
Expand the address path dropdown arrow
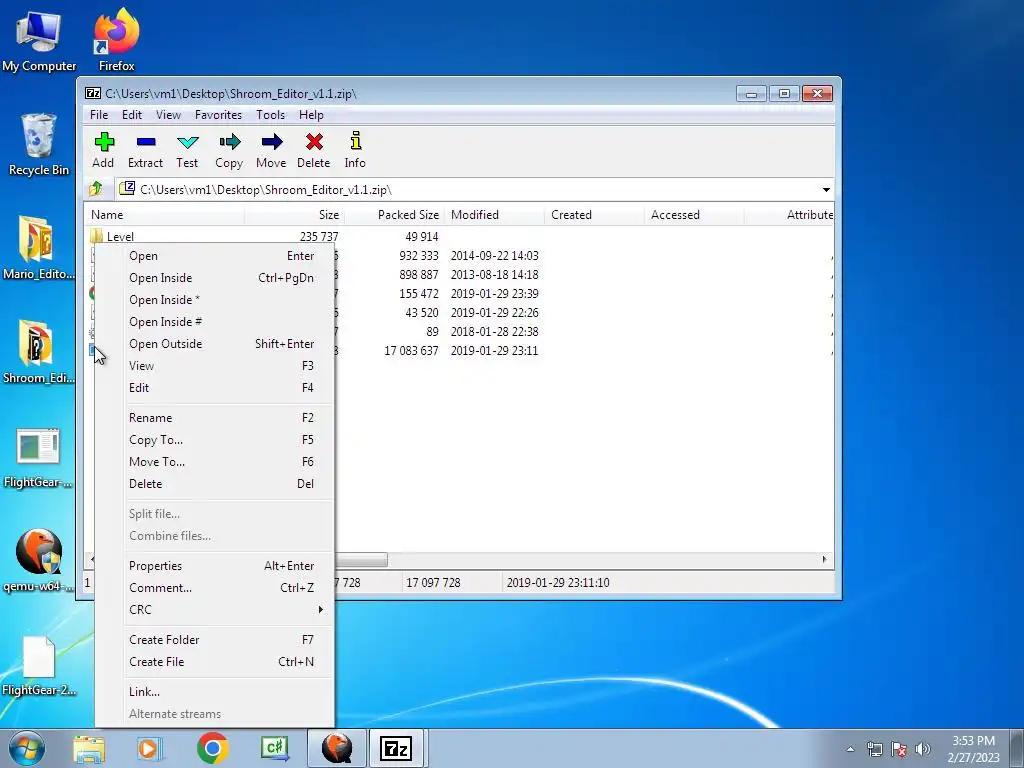point(826,189)
